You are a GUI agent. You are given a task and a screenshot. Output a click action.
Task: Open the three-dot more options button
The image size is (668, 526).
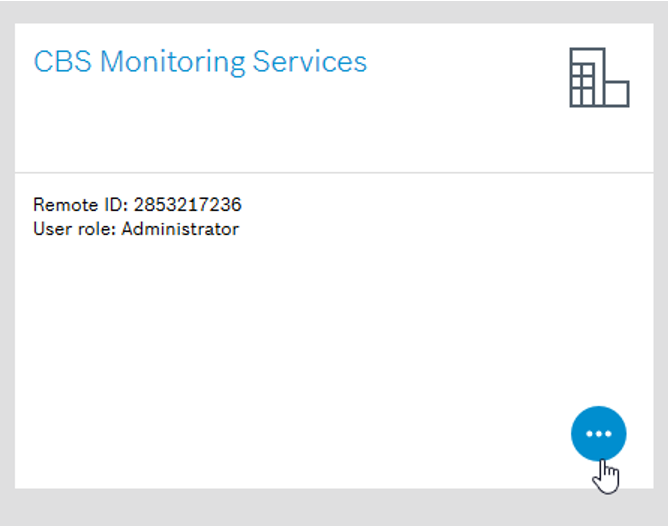click(x=598, y=434)
